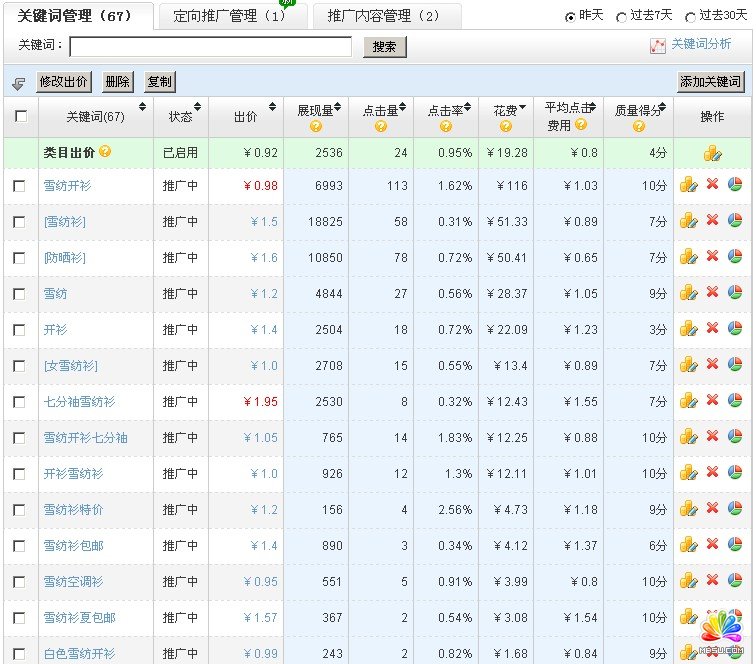The image size is (756, 664).
Task: Delete the 雪纺 keyword with red X
Action: tap(712, 292)
